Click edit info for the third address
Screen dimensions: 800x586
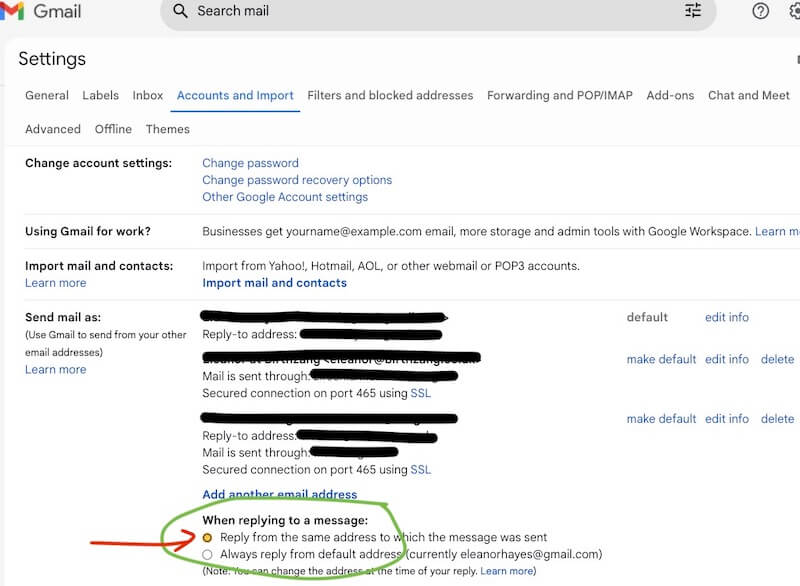727,419
